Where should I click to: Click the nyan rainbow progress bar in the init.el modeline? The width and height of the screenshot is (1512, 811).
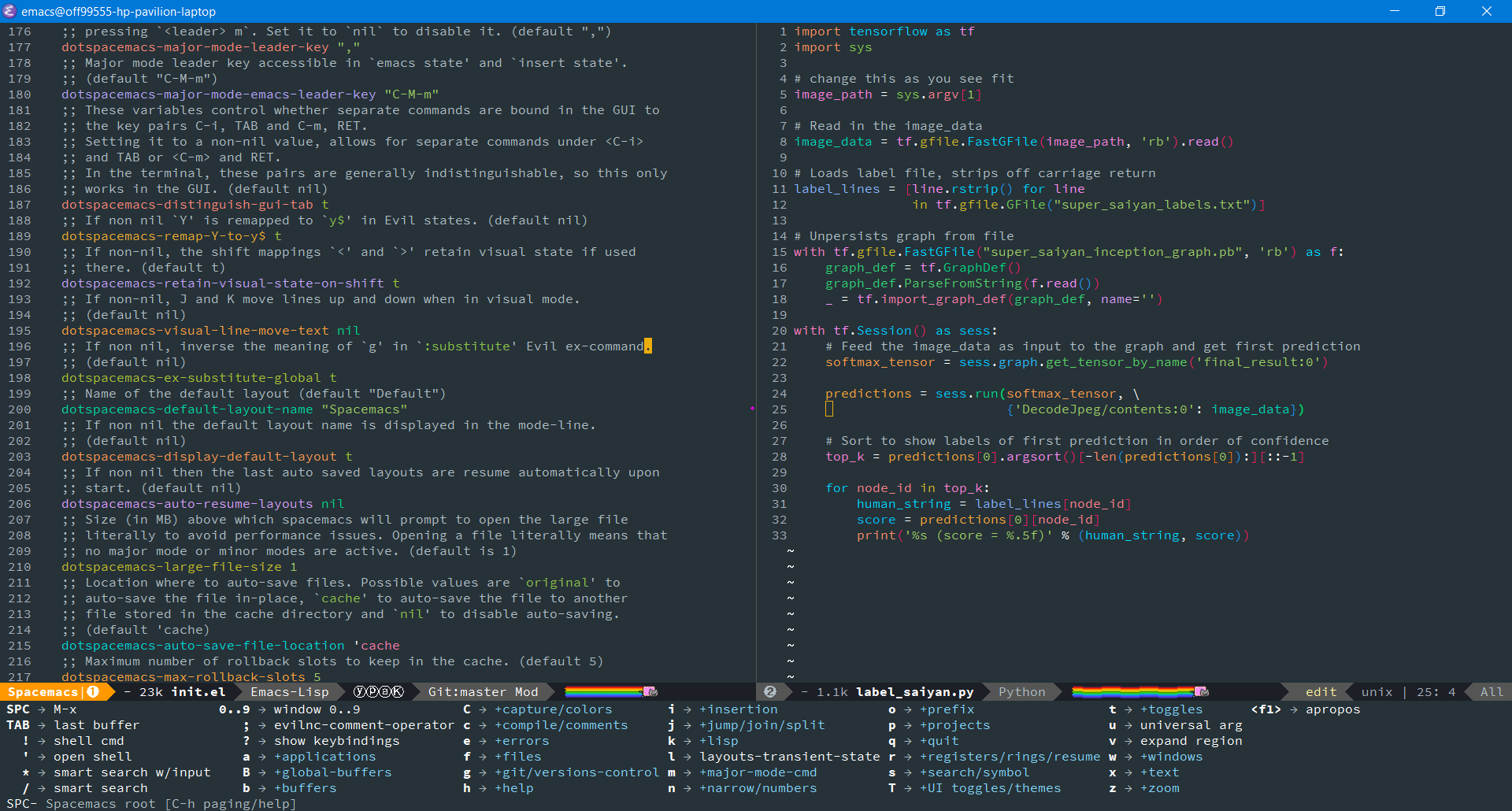coord(604,691)
